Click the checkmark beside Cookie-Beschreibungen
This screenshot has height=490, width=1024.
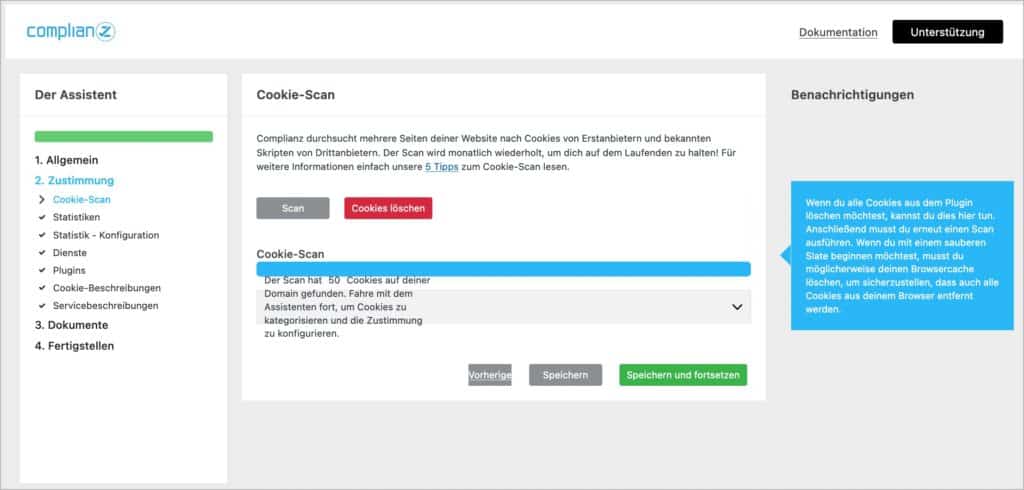pos(42,287)
